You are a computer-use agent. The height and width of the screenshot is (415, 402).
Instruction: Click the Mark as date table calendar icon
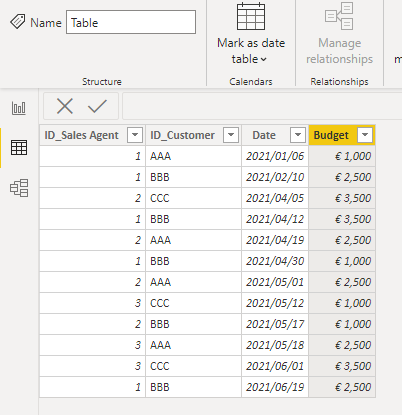point(251,17)
